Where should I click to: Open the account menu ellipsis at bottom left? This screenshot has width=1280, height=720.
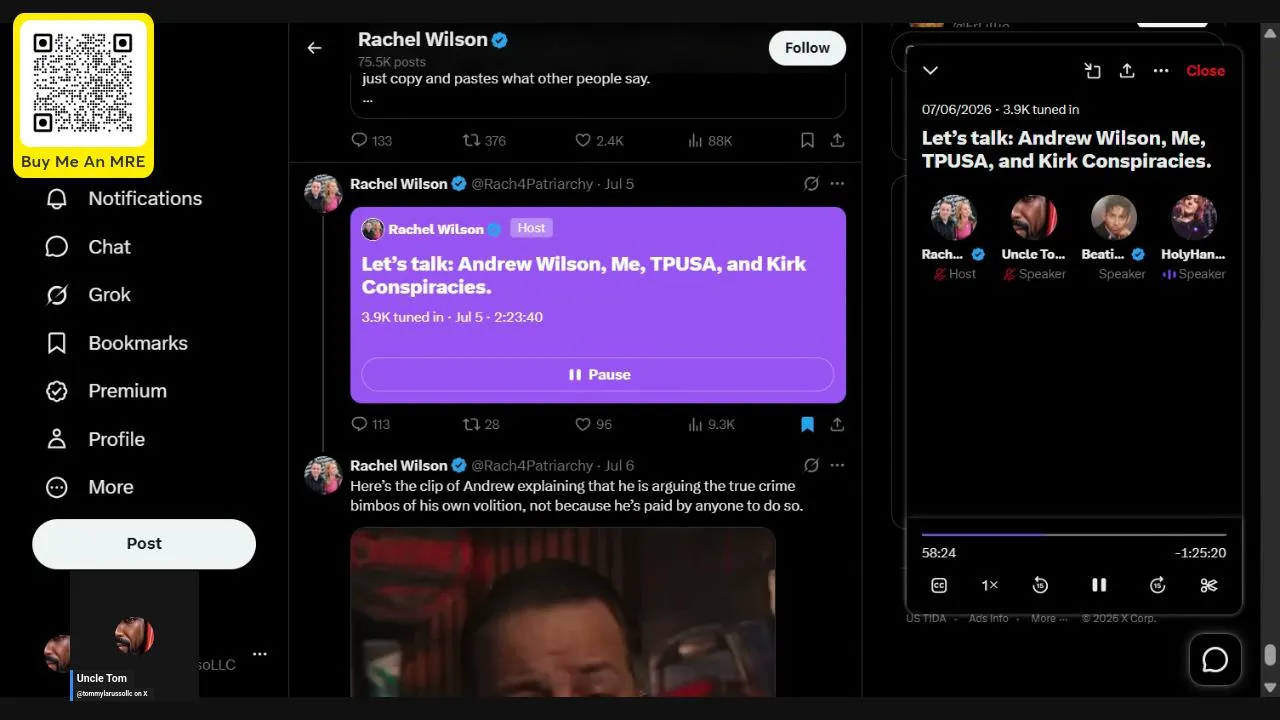(260, 654)
